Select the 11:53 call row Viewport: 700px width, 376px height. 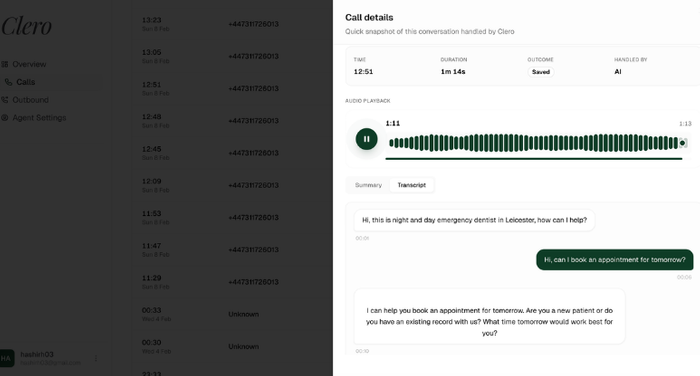(x=232, y=217)
